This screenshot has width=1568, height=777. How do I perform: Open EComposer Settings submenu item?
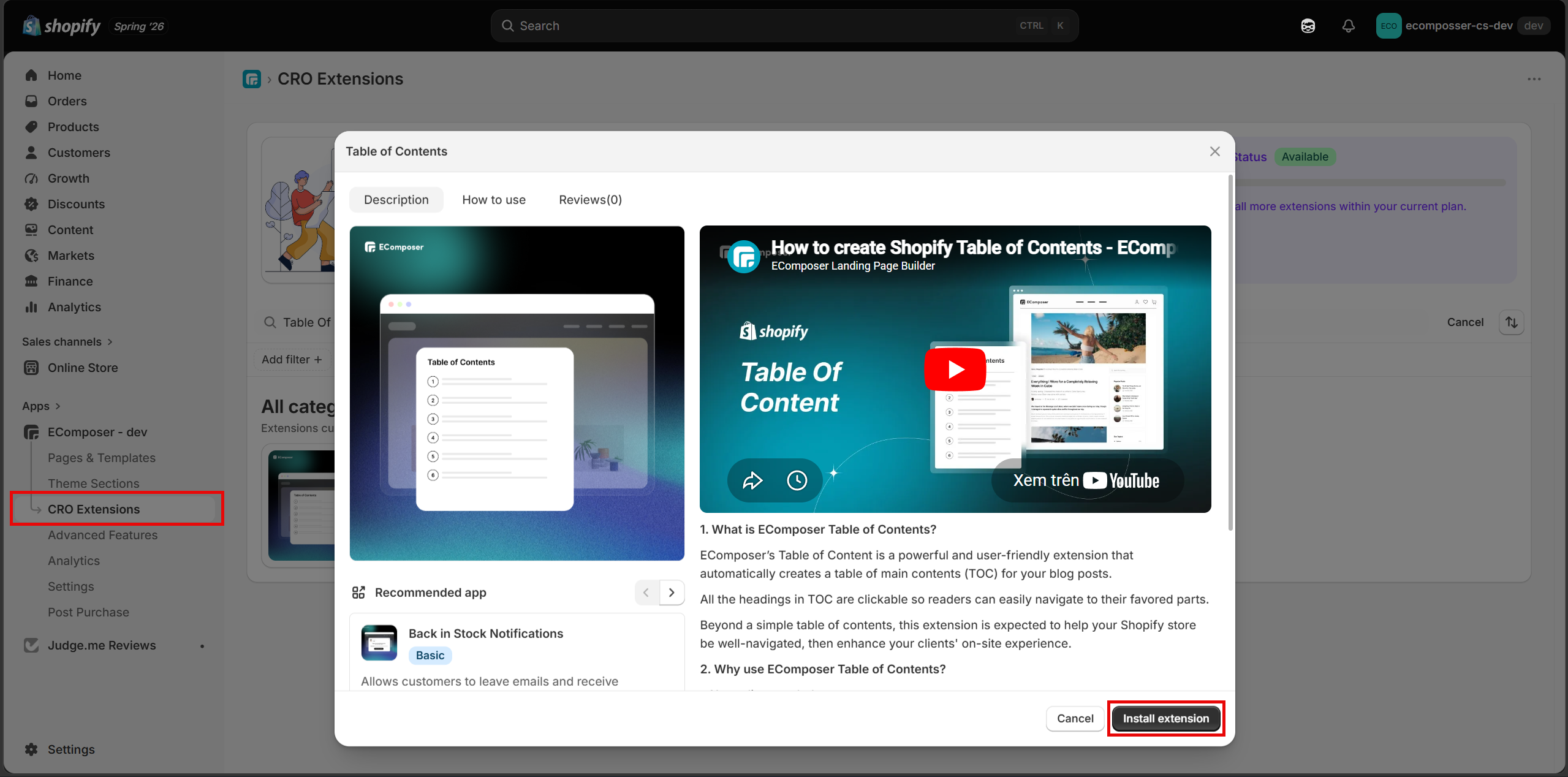tap(71, 586)
